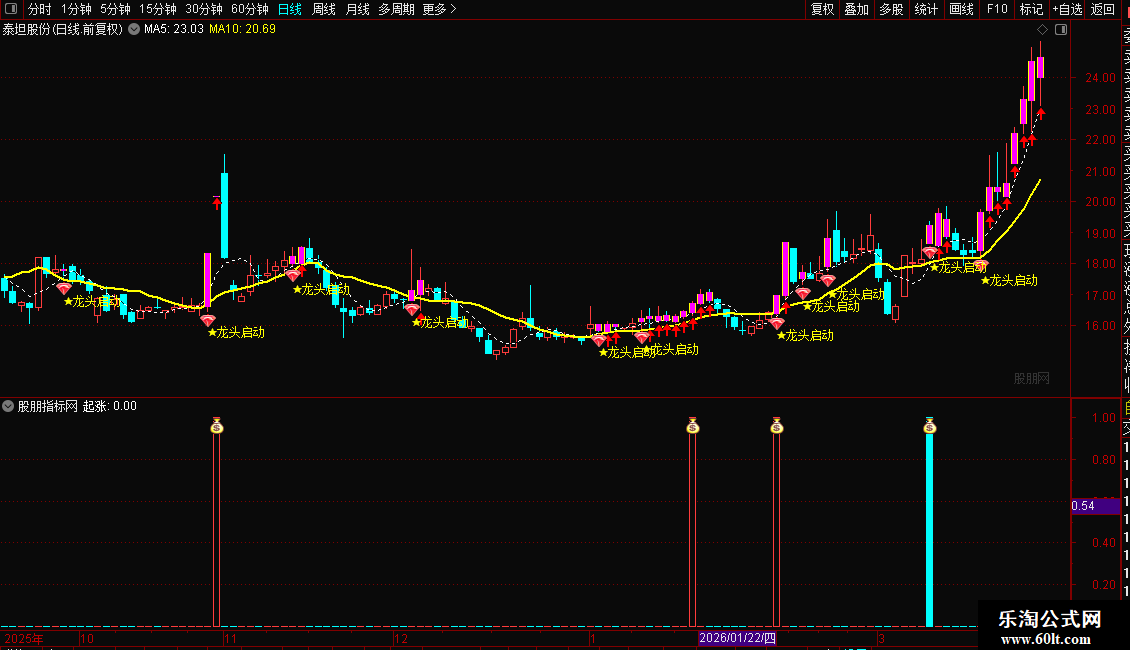Image resolution: width=1130 pixels, height=650 pixels.
Task: Click the 1.00 label on indicator axis
Action: 1104,418
